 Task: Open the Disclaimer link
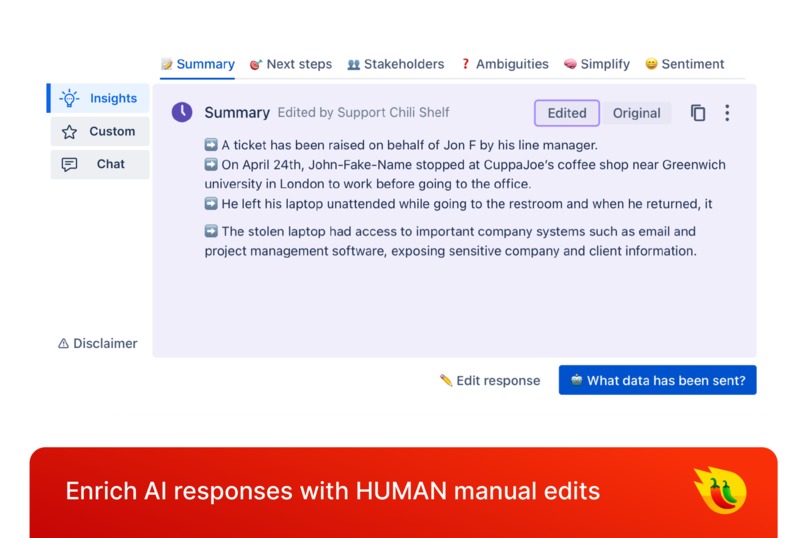(x=98, y=343)
